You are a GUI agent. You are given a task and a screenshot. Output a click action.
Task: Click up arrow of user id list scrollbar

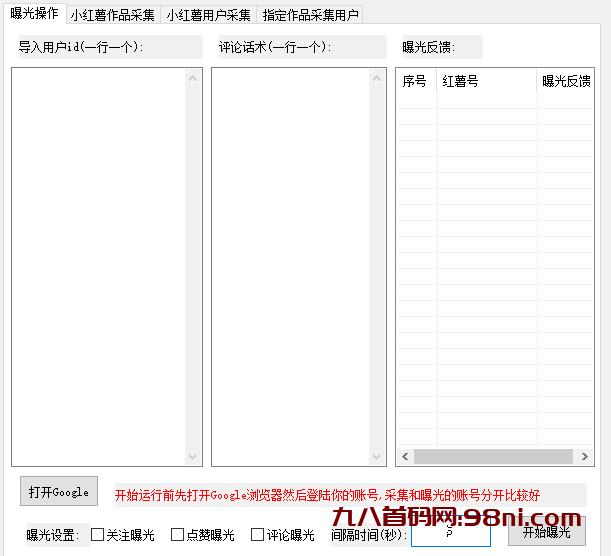click(x=194, y=77)
